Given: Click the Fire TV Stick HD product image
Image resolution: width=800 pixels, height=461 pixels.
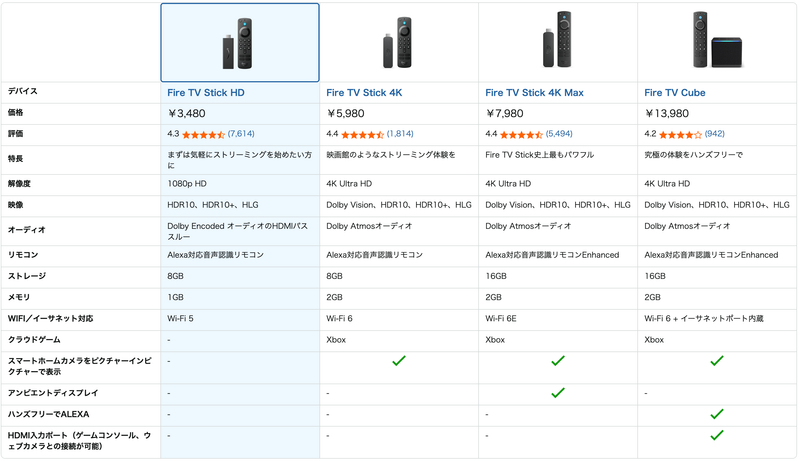Looking at the screenshot, I should pos(240,42).
